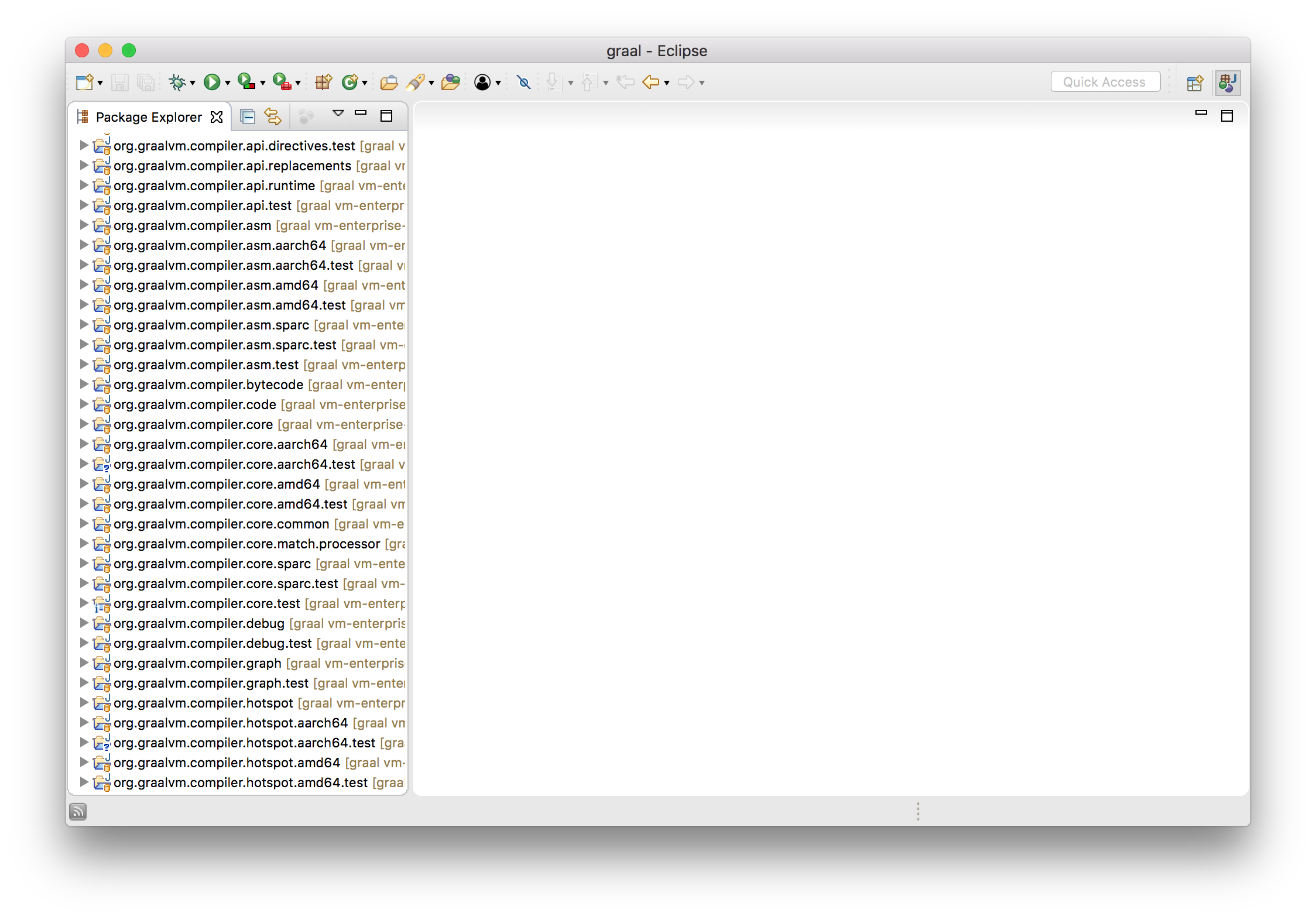The width and height of the screenshot is (1316, 920).
Task: Click the Package Explorer panel icon
Action: tap(83, 117)
